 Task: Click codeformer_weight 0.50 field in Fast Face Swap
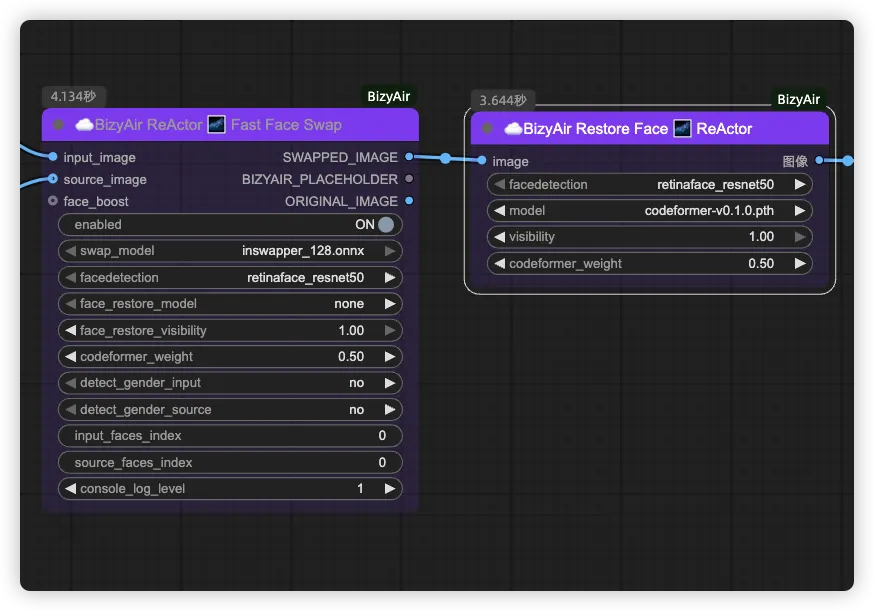230,357
